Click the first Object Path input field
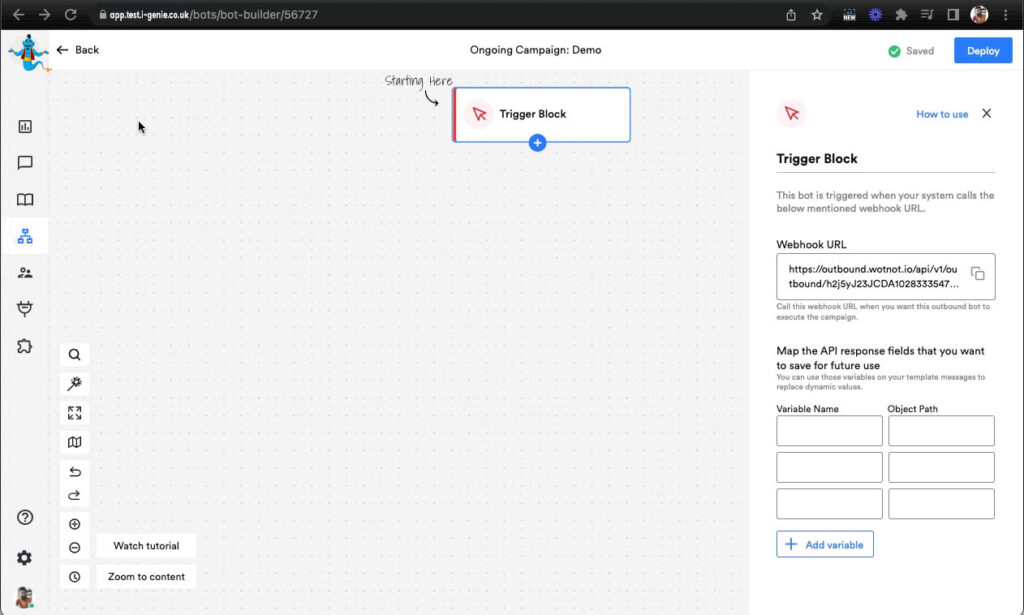 click(941, 431)
